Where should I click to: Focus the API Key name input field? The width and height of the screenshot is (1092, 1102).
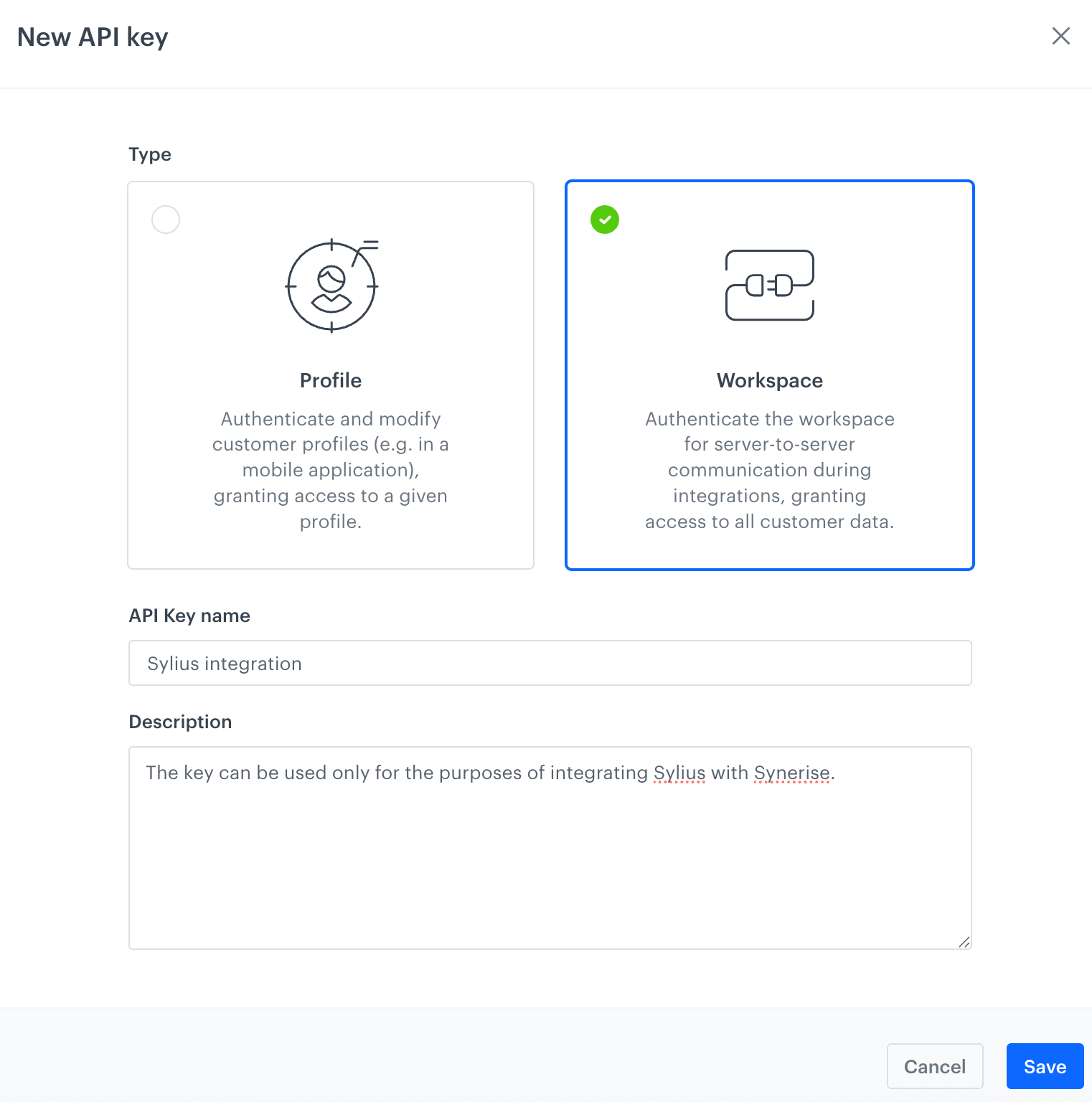550,663
